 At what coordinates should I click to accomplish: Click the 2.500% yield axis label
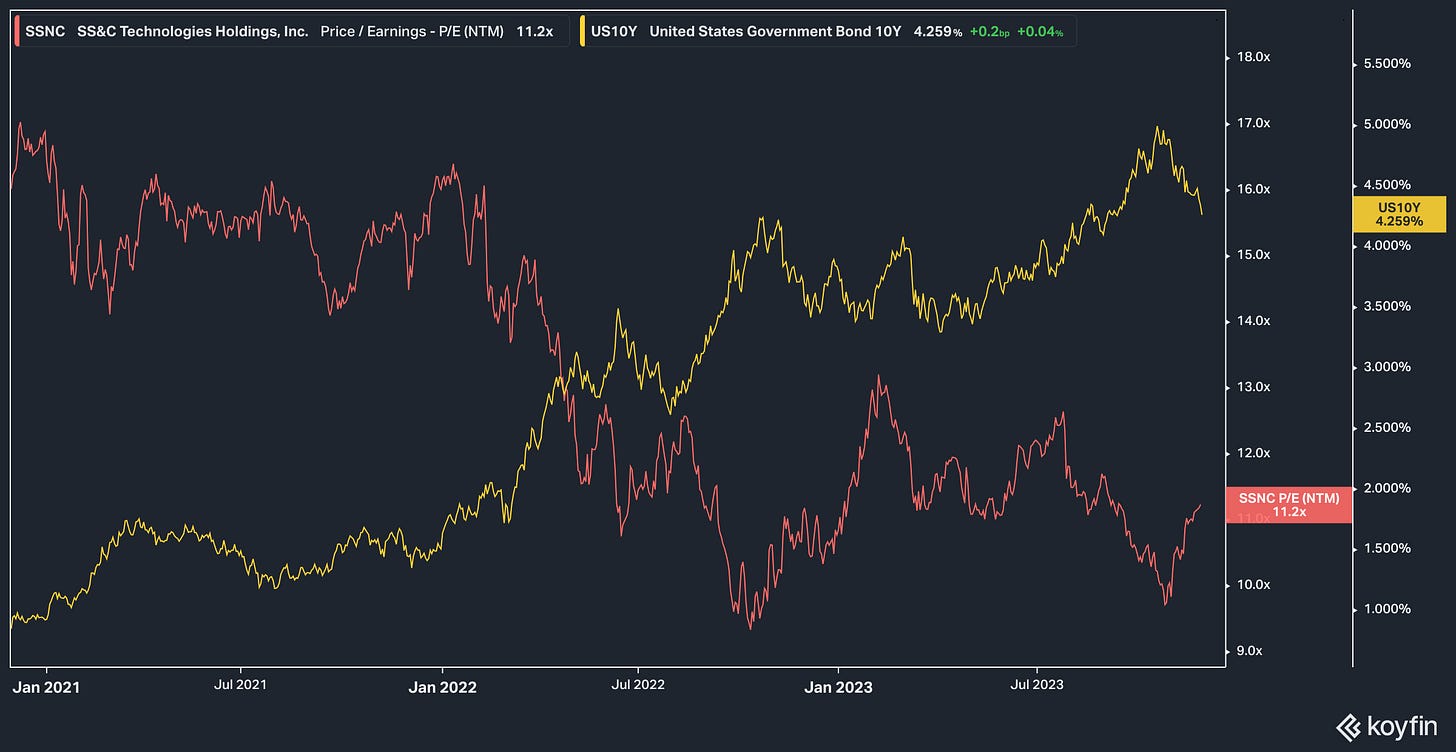(x=1389, y=427)
